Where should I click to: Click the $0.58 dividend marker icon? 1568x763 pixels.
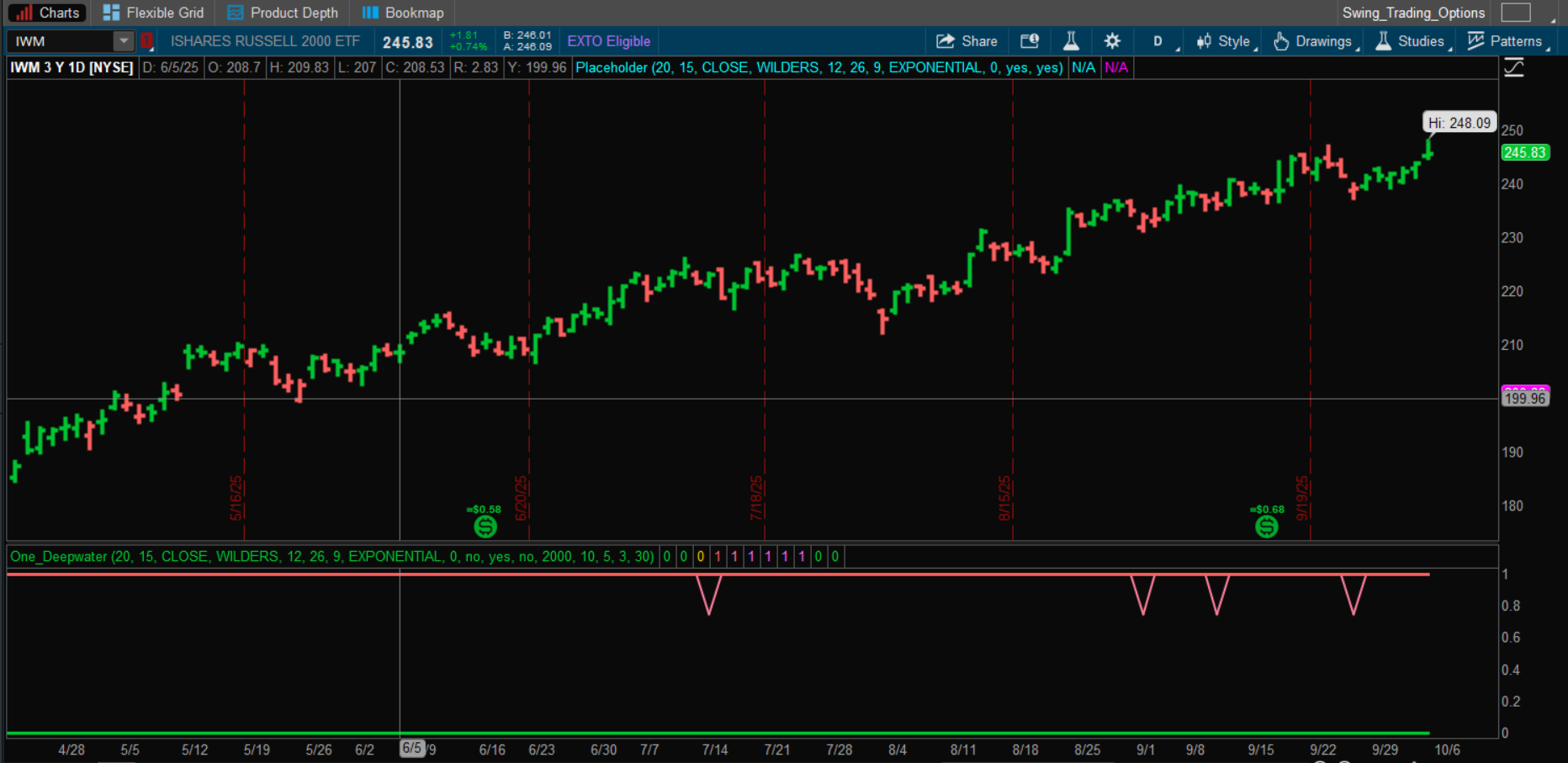pyautogui.click(x=485, y=527)
